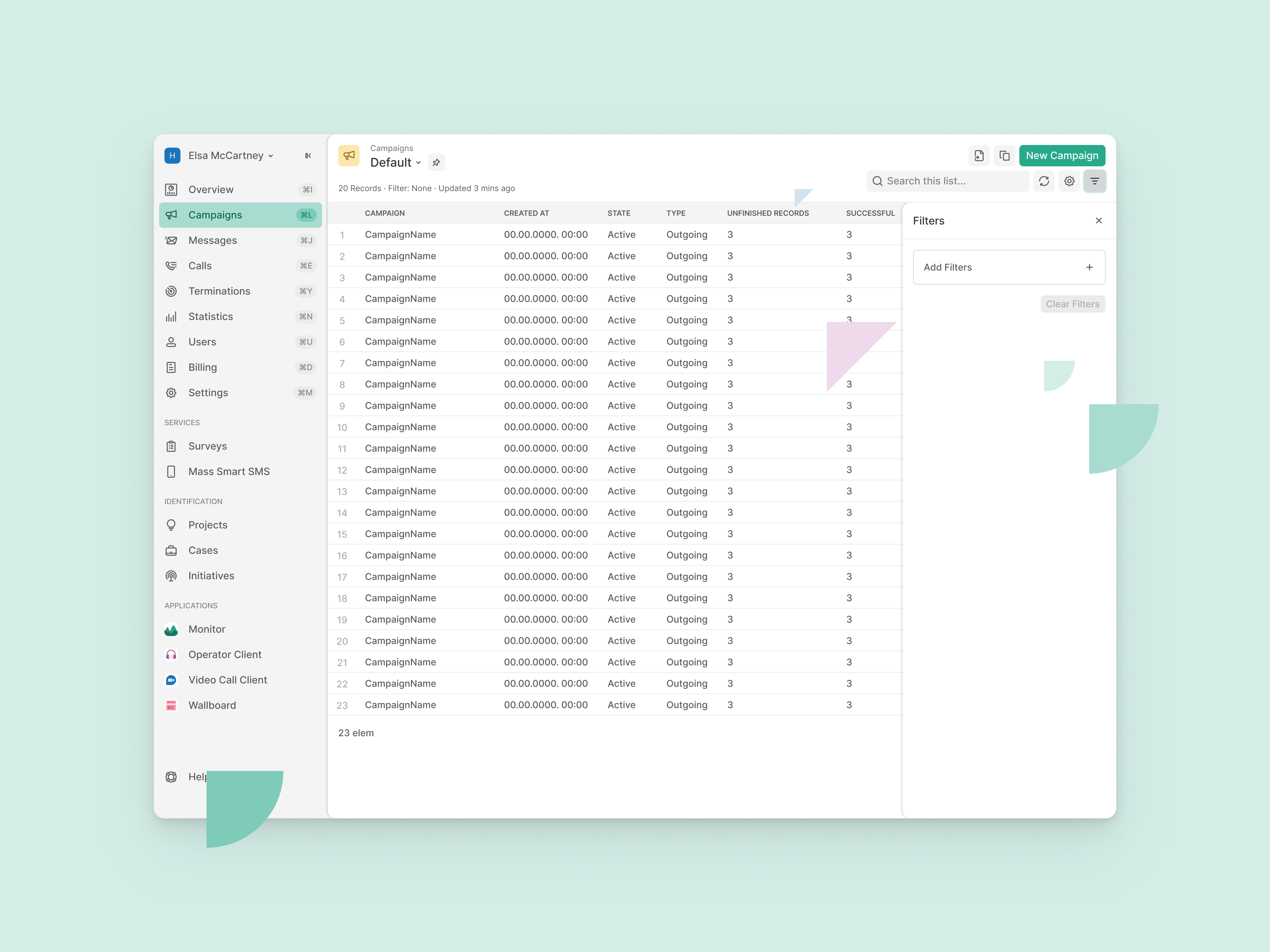Close the Filters panel
This screenshot has height=952, width=1270.
(1098, 221)
